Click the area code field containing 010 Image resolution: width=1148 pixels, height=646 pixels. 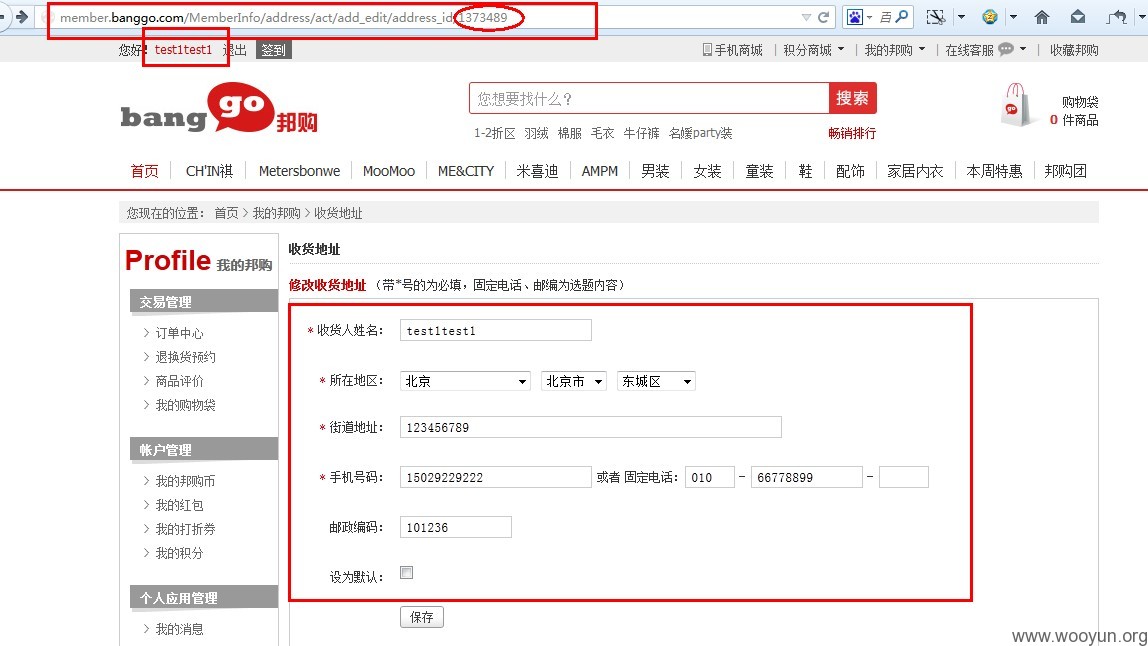click(x=709, y=477)
